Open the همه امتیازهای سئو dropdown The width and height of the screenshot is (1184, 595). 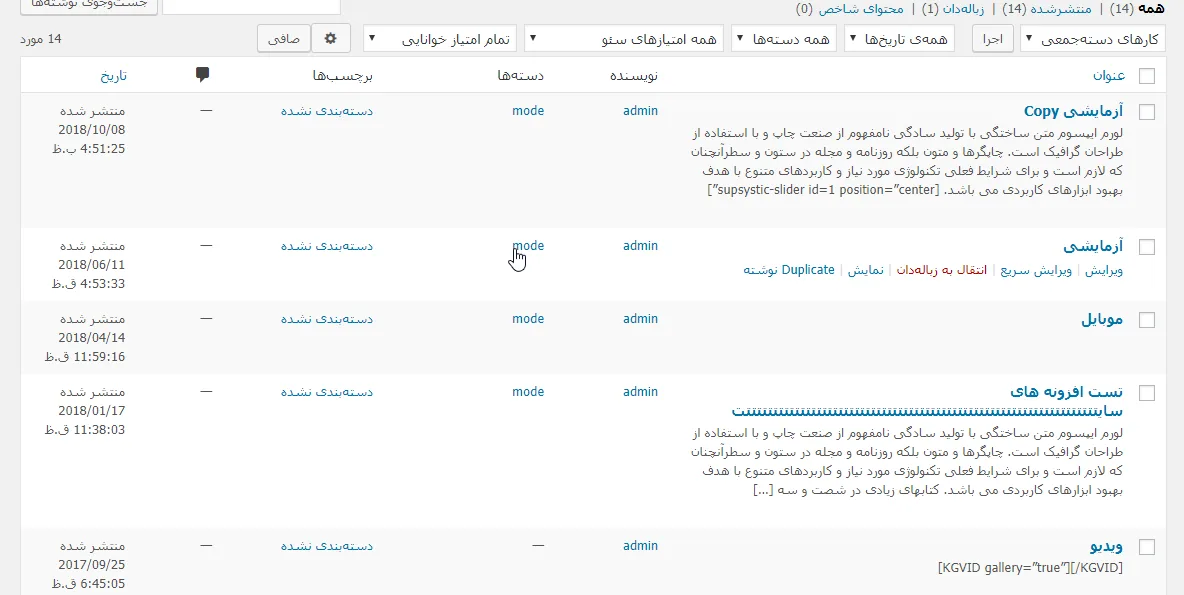coord(624,39)
